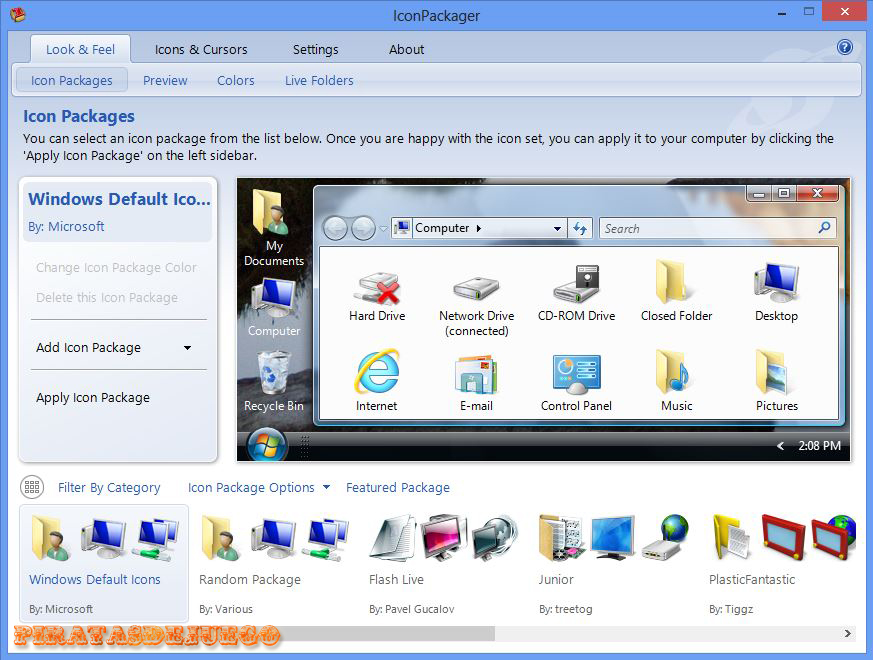
Task: Click the preview window's maximize button
Action: click(784, 193)
